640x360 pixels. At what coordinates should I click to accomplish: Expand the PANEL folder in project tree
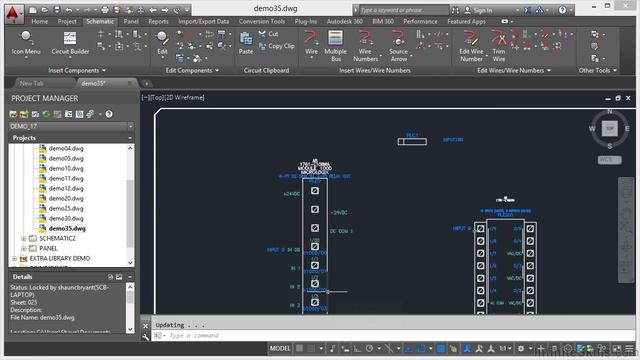(x=24, y=248)
